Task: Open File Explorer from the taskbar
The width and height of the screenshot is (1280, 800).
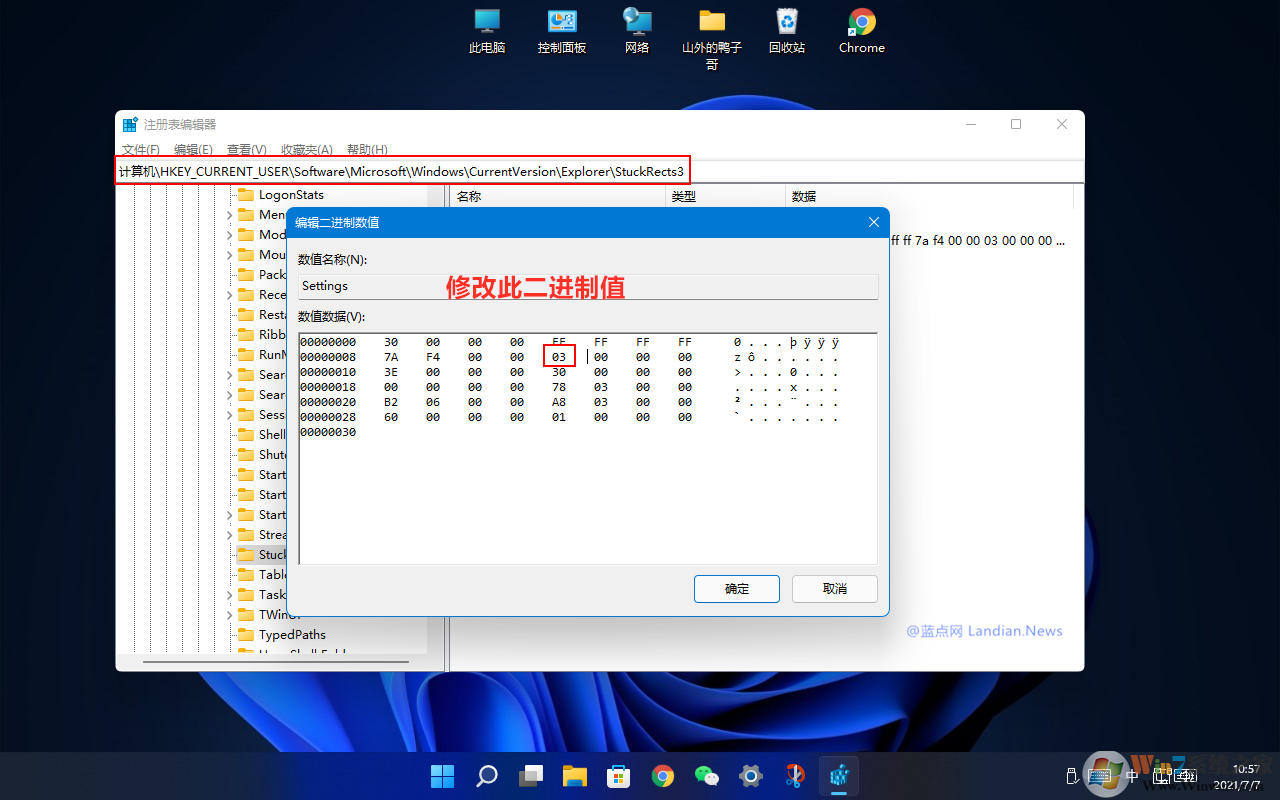Action: coord(574,775)
